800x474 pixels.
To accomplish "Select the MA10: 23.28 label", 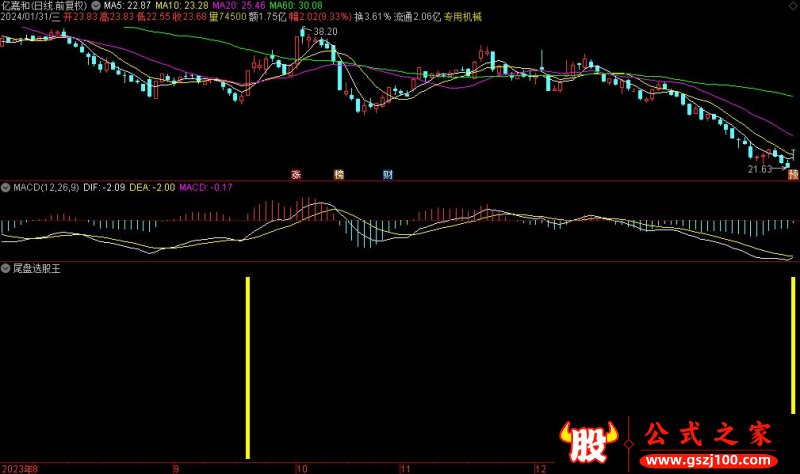I will coord(182,6).
